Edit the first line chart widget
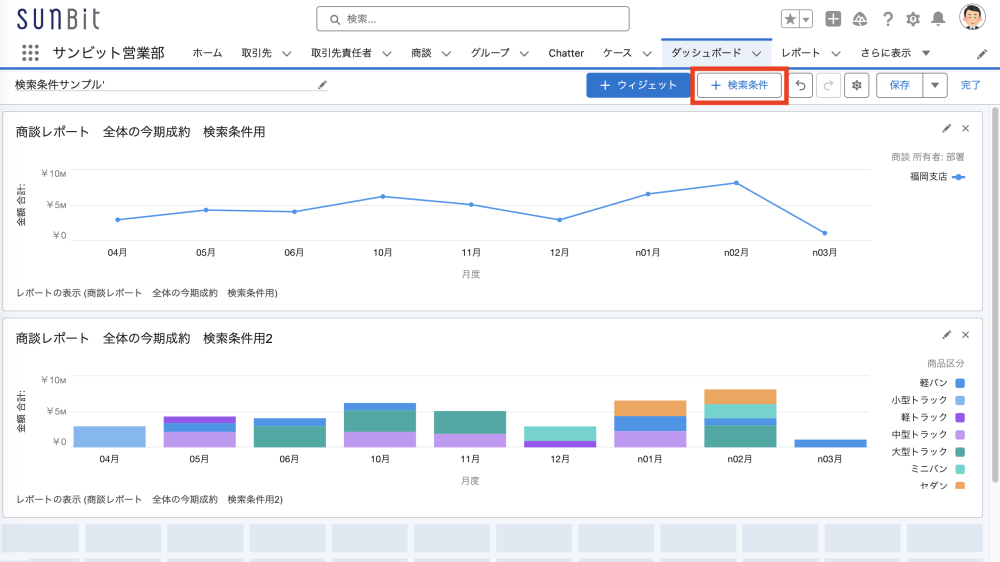This screenshot has height=562, width=1000. (947, 128)
